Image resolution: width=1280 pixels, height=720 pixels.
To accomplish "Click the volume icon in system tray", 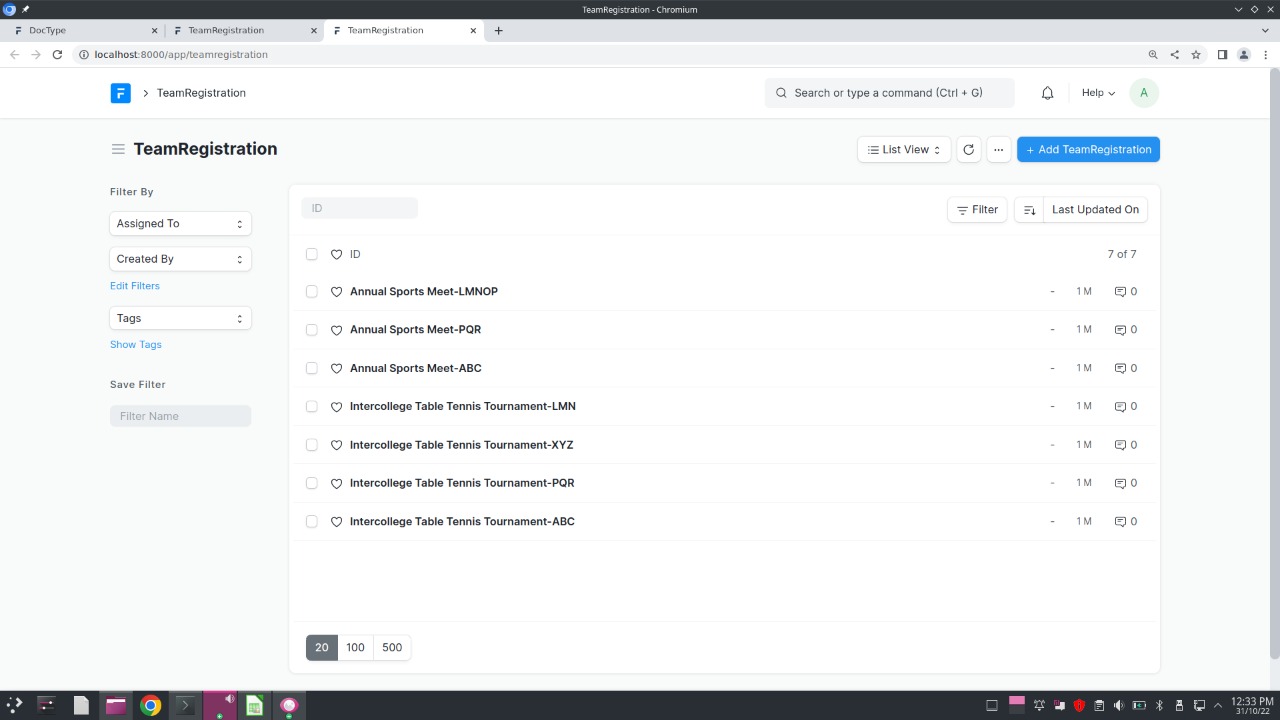I will (1119, 705).
